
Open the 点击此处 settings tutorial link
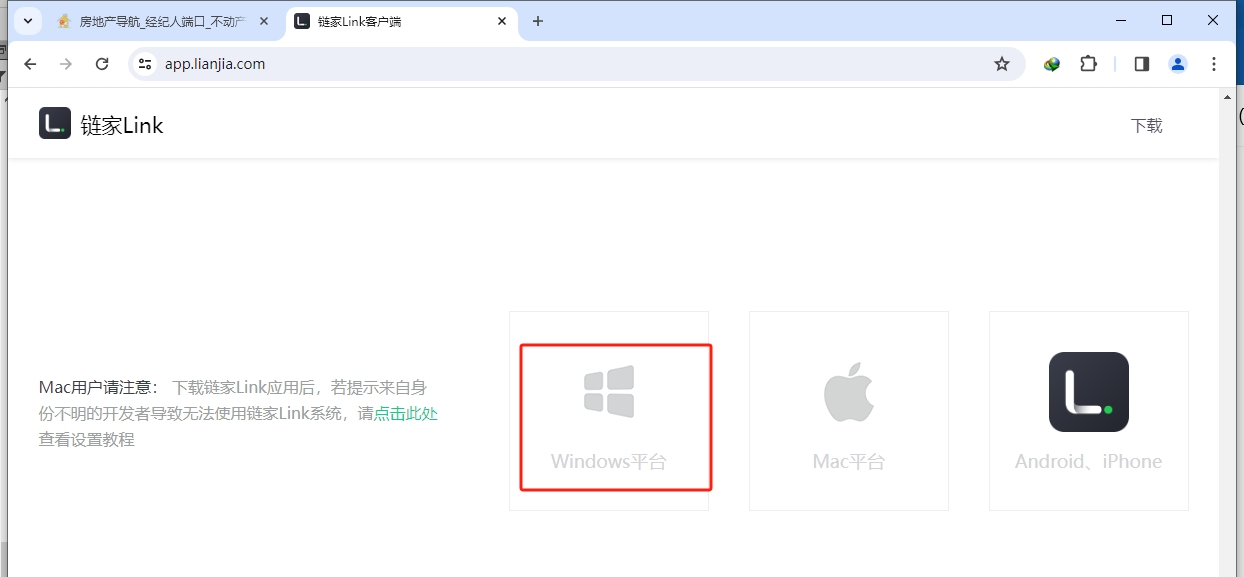pos(406,413)
